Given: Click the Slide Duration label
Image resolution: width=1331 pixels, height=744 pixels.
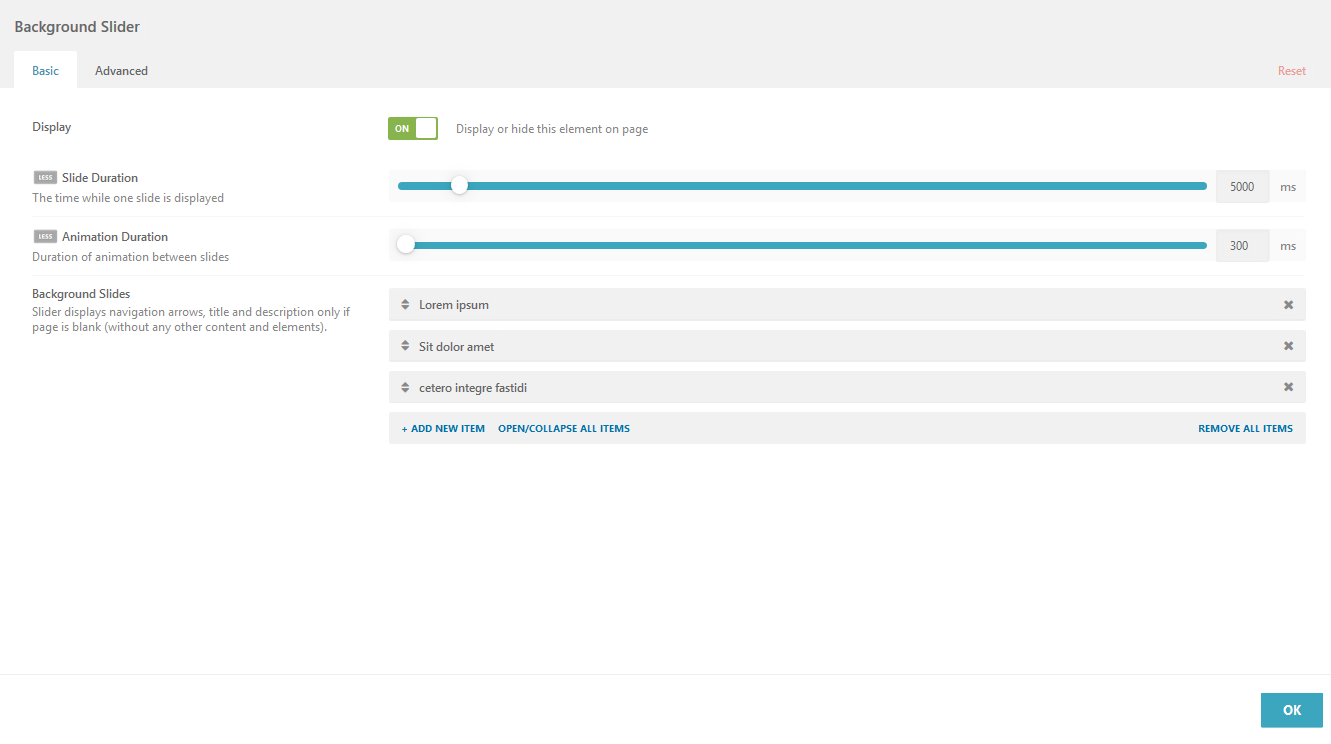Looking at the screenshot, I should [100, 178].
